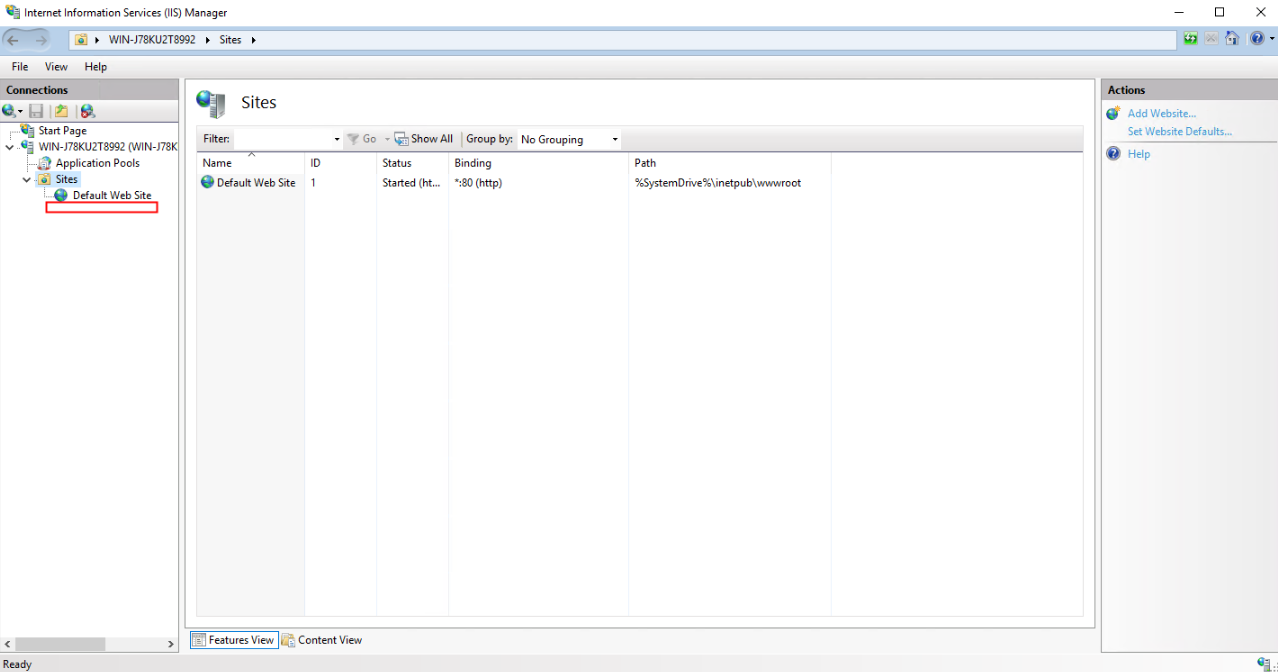This screenshot has width=1278, height=672.
Task: Click the Help link in Actions pane
Action: coord(1139,154)
